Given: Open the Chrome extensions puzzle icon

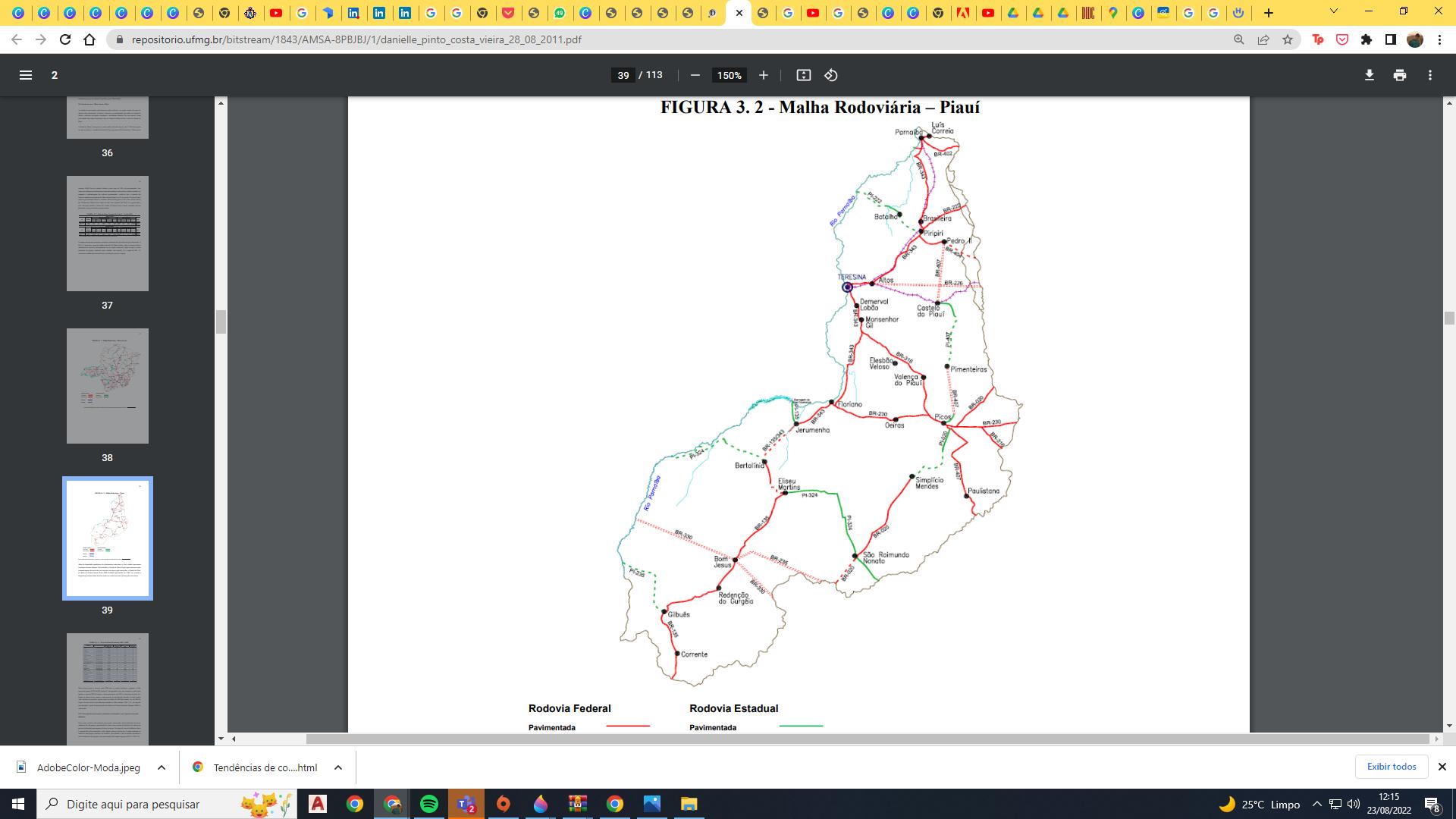Looking at the screenshot, I should point(1367,39).
